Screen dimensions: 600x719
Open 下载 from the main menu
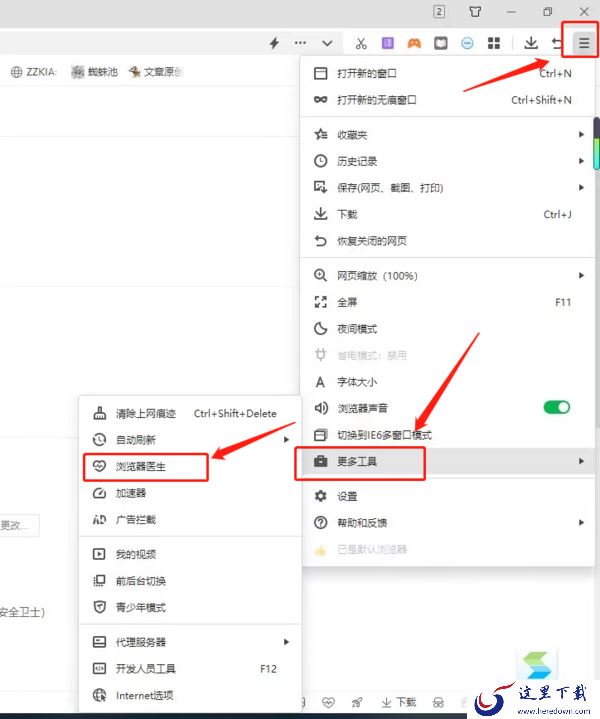[x=447, y=214]
